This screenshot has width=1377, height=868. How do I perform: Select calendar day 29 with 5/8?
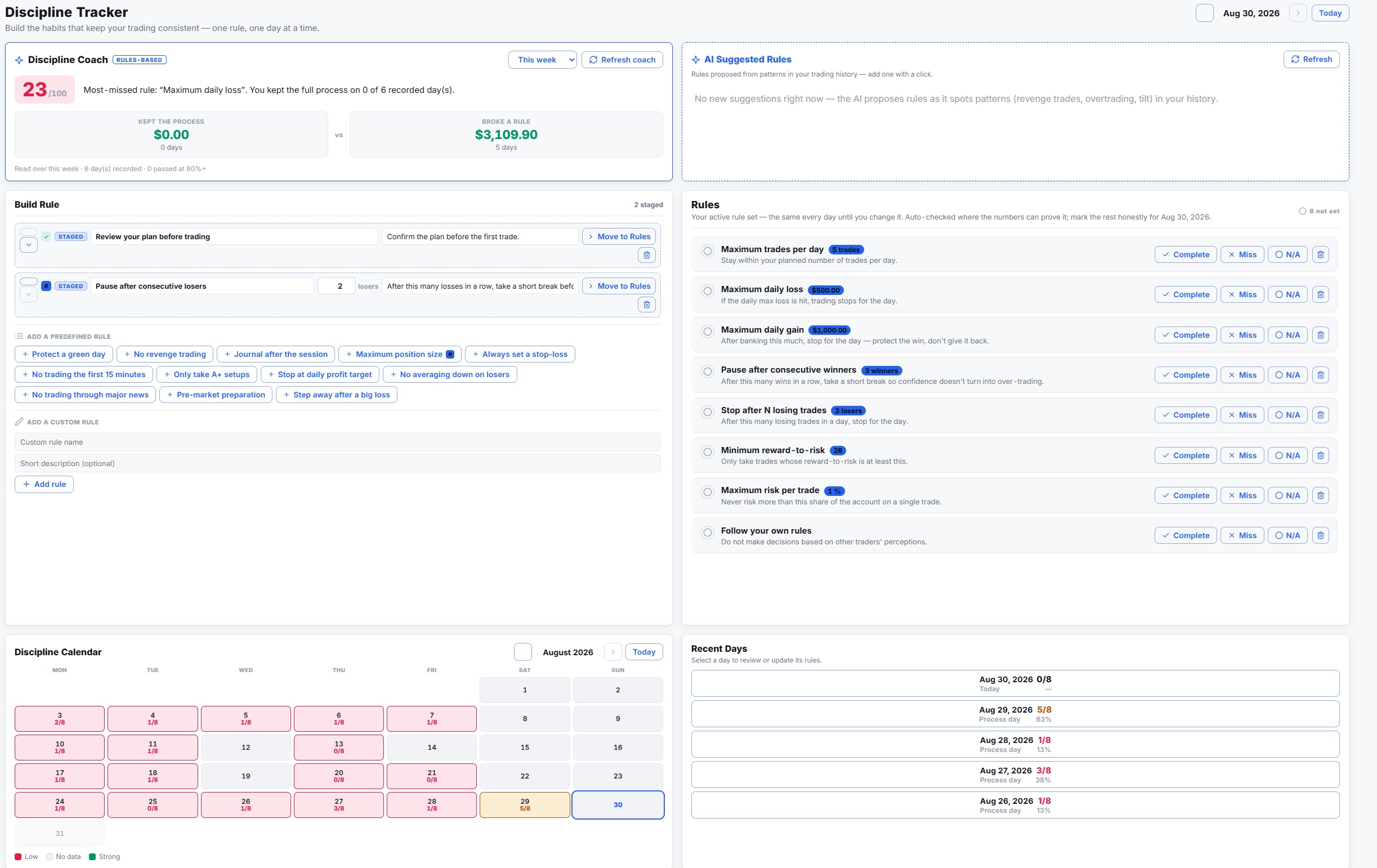(x=524, y=804)
